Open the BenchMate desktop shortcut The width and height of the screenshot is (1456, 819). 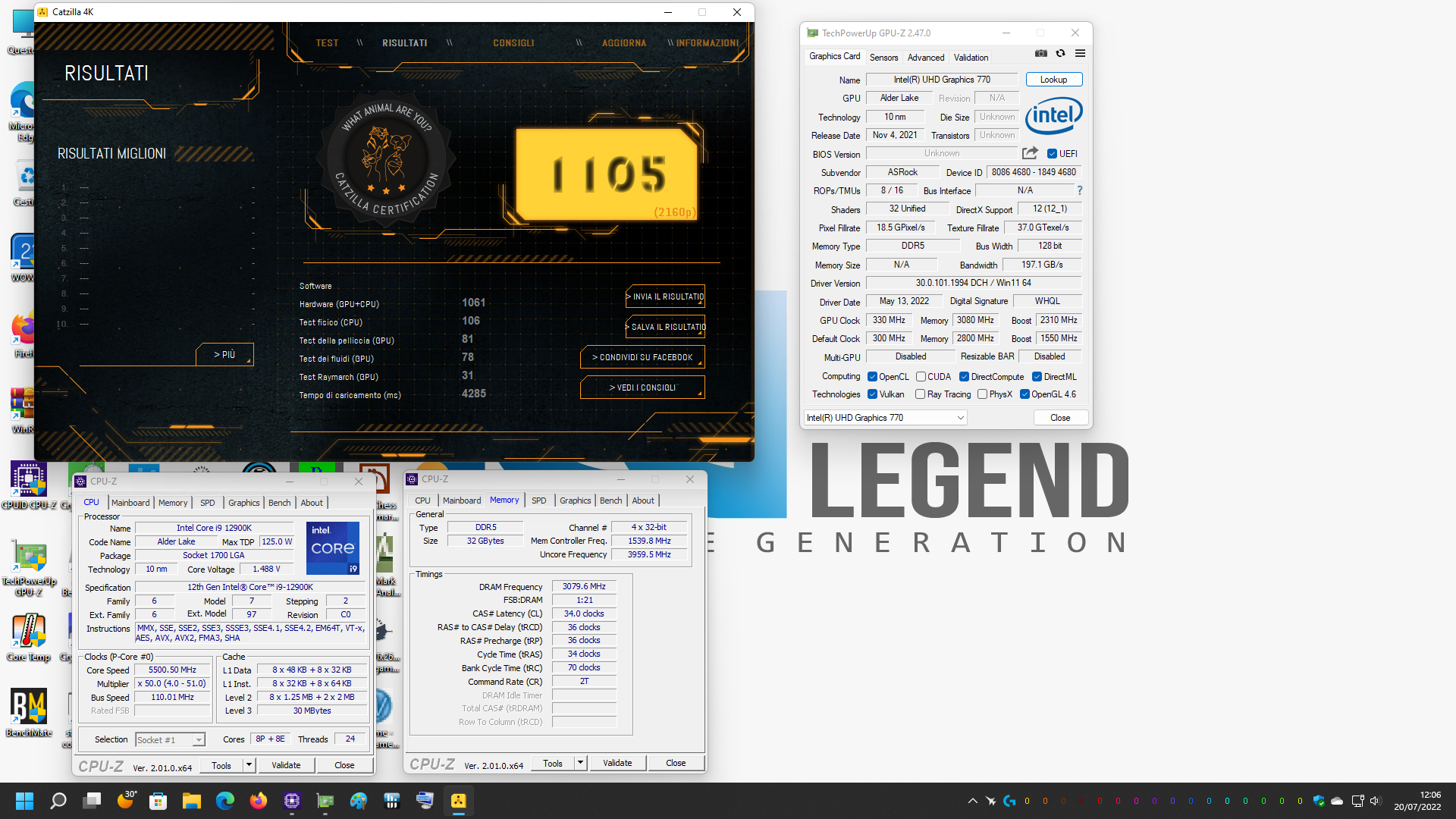point(29,712)
